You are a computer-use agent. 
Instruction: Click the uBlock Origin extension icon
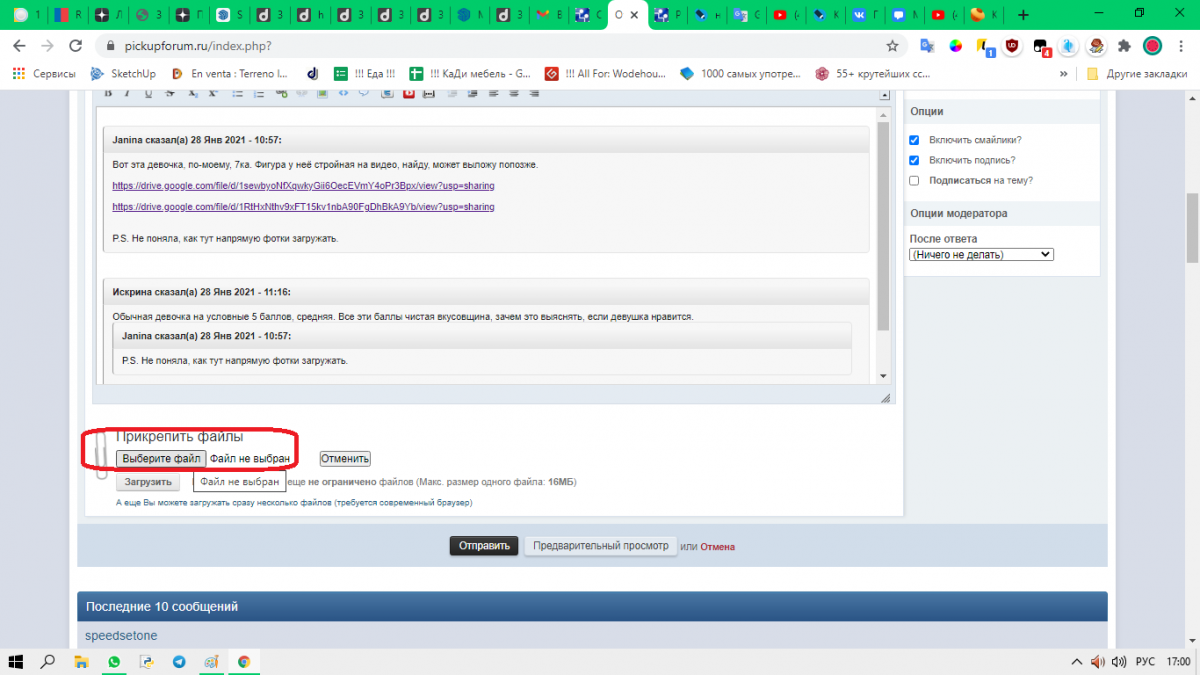coord(1012,46)
